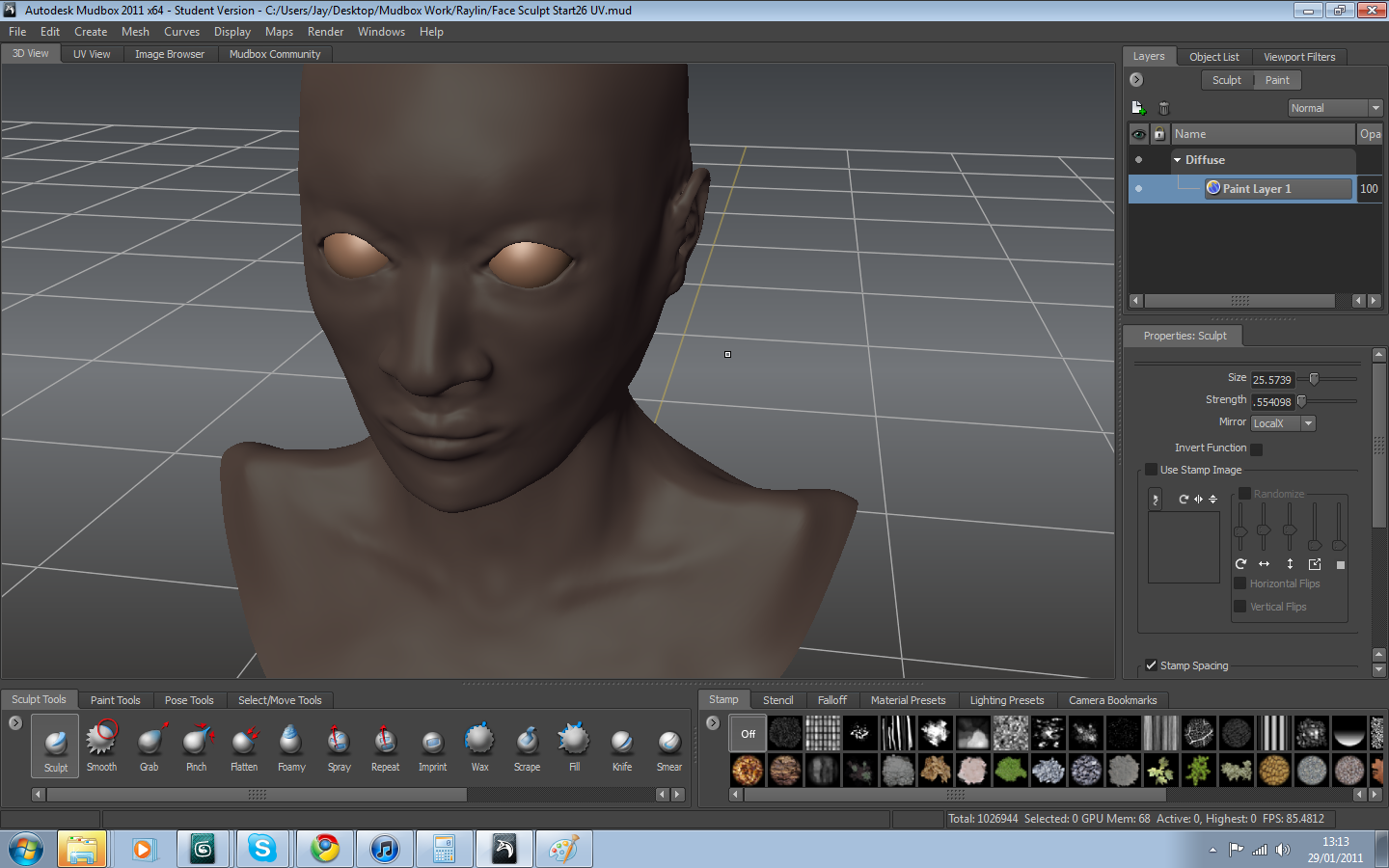Switch to the UV View tab
The image size is (1389, 868).
pyautogui.click(x=91, y=54)
